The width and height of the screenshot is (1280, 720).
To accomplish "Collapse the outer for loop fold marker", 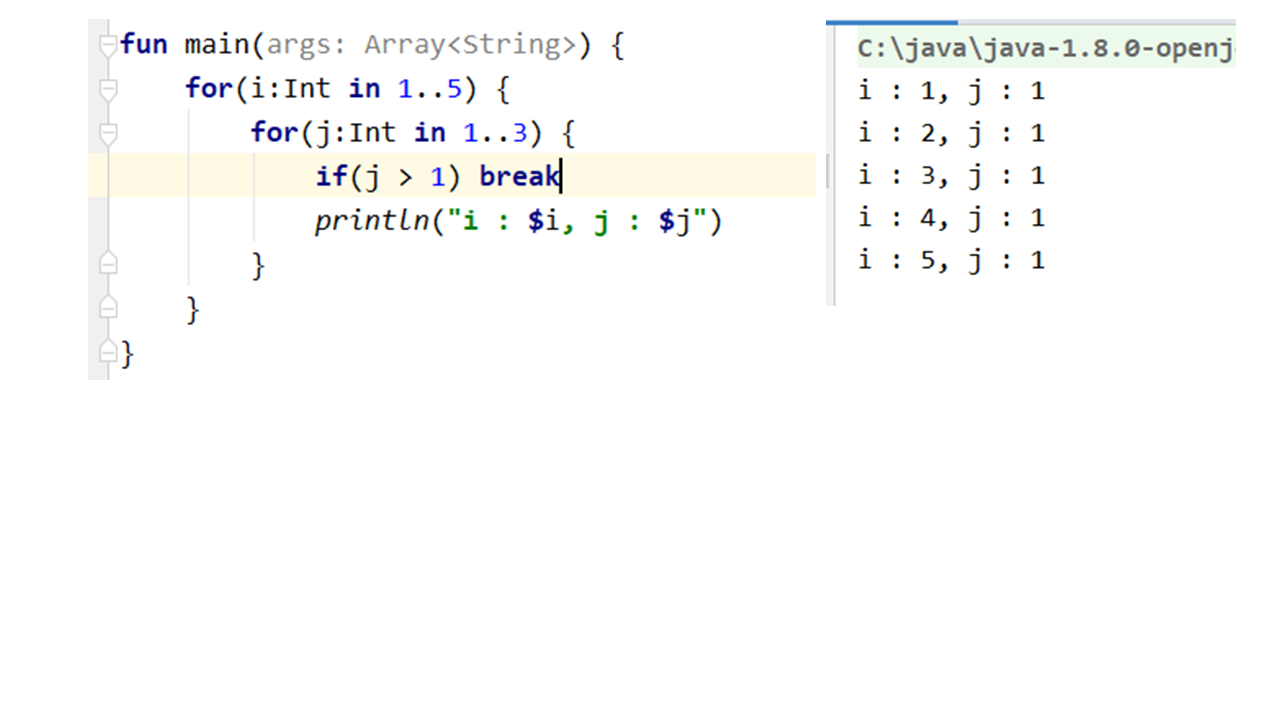I will [108, 90].
